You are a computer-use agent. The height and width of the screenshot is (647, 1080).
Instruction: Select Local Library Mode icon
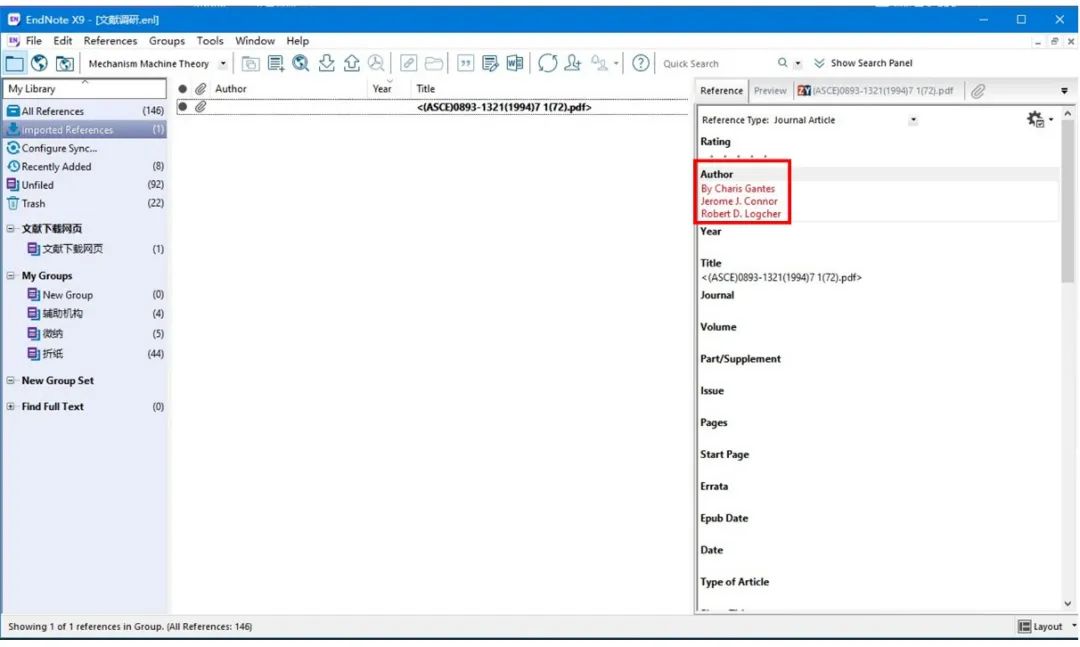click(13, 63)
